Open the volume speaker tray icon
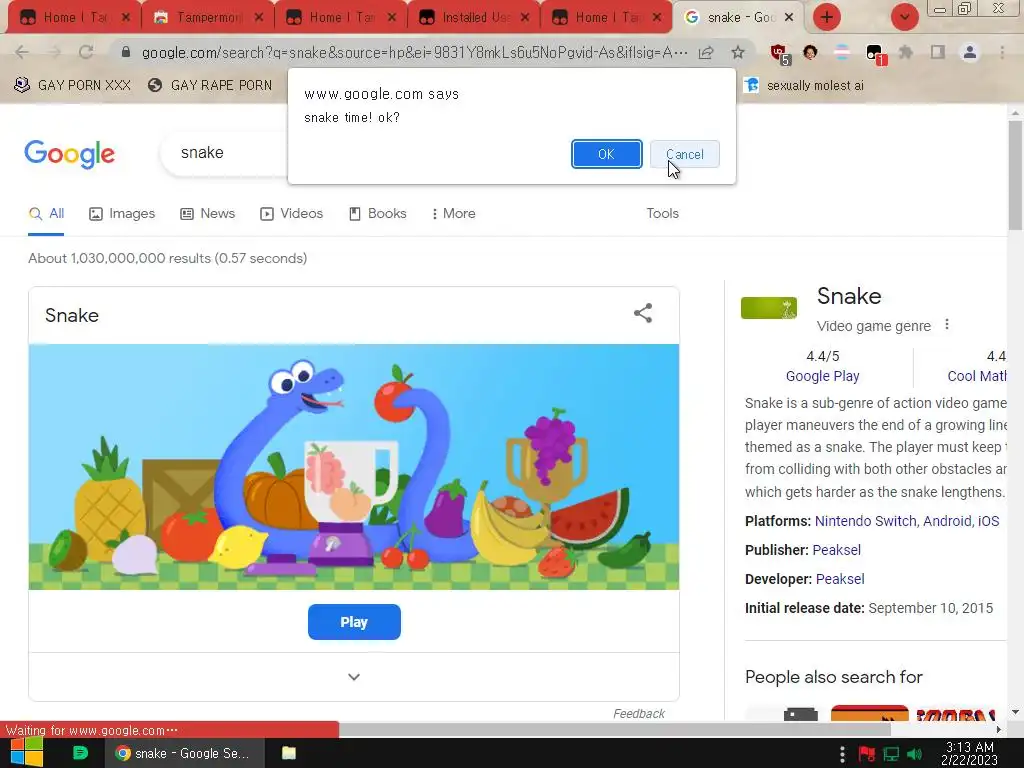The width and height of the screenshot is (1024, 768). pos(914,754)
